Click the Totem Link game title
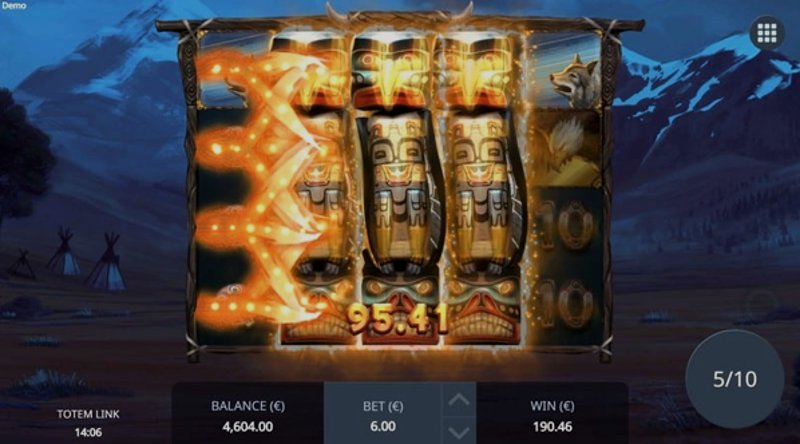 [88, 414]
